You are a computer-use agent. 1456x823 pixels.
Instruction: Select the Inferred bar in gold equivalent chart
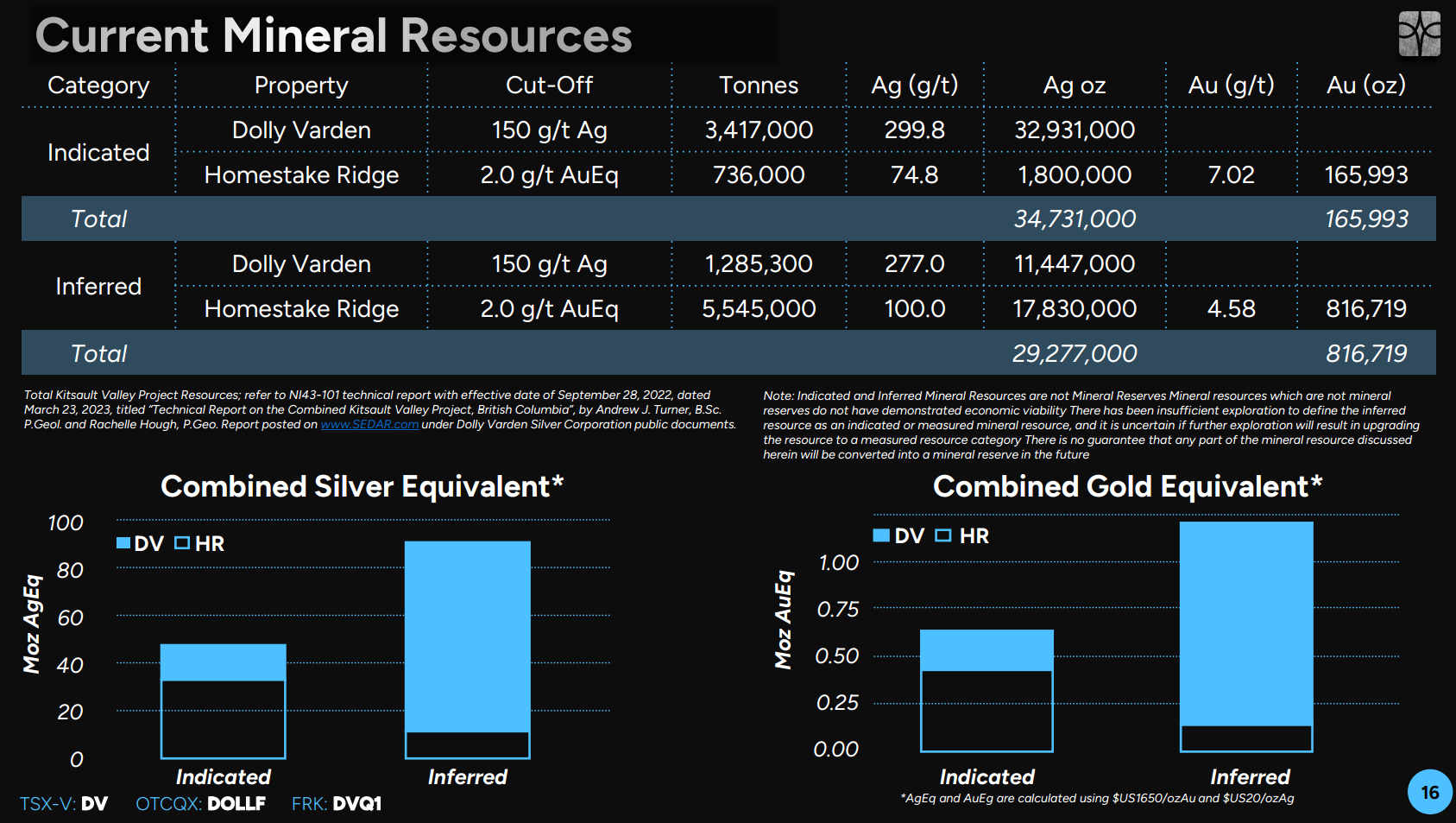tap(1246, 636)
